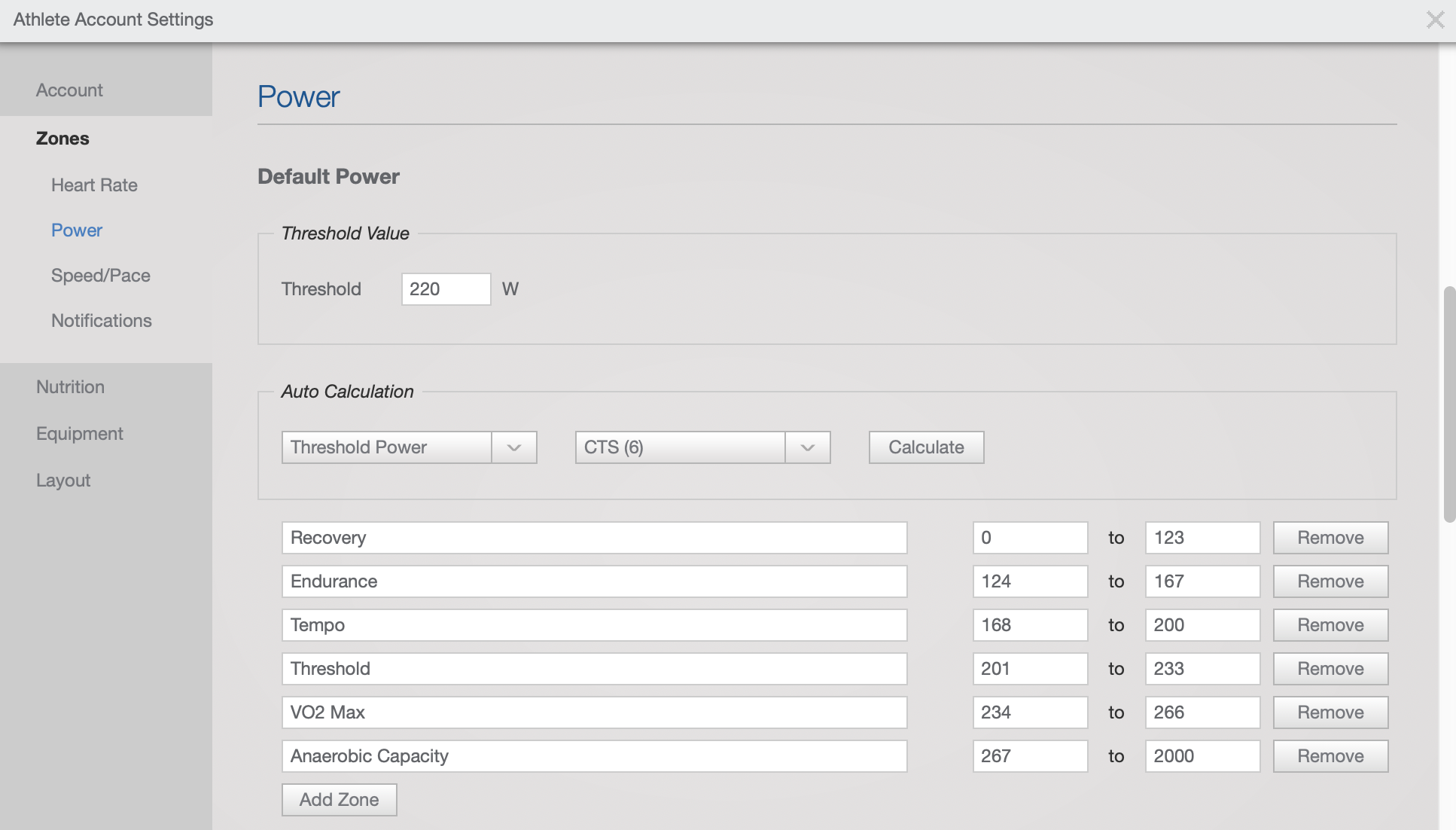Close the Athlete Account Settings dialog
Viewport: 1456px width, 830px height.
(1435, 20)
